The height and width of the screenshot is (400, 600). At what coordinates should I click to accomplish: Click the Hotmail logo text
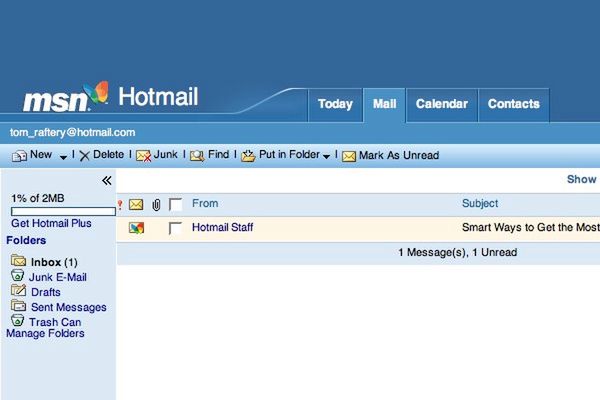click(158, 96)
